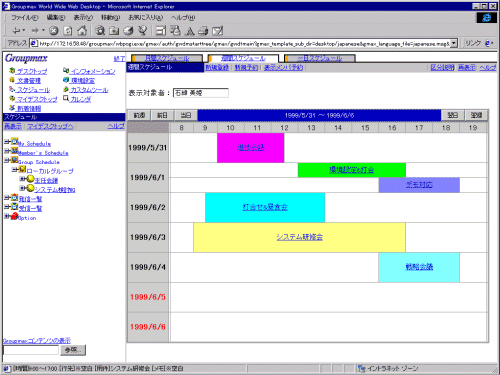Click the red Option icon in tree
500x375 pixels.
[x=14, y=216]
